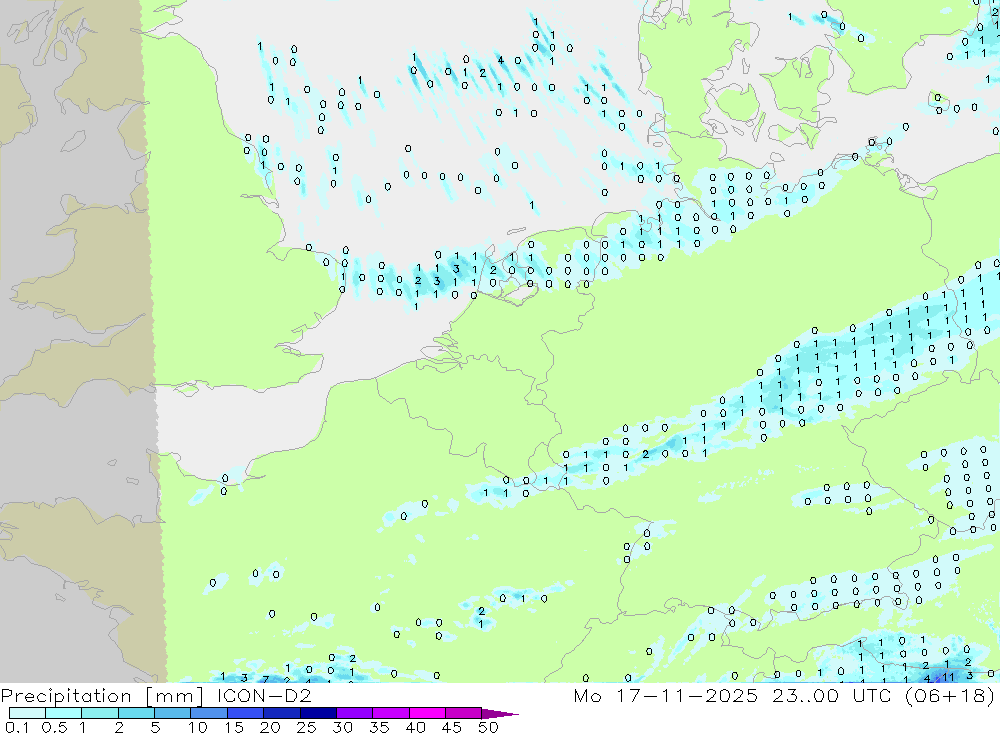
Task: Click the '20' legend scale label
Action: 270,727
